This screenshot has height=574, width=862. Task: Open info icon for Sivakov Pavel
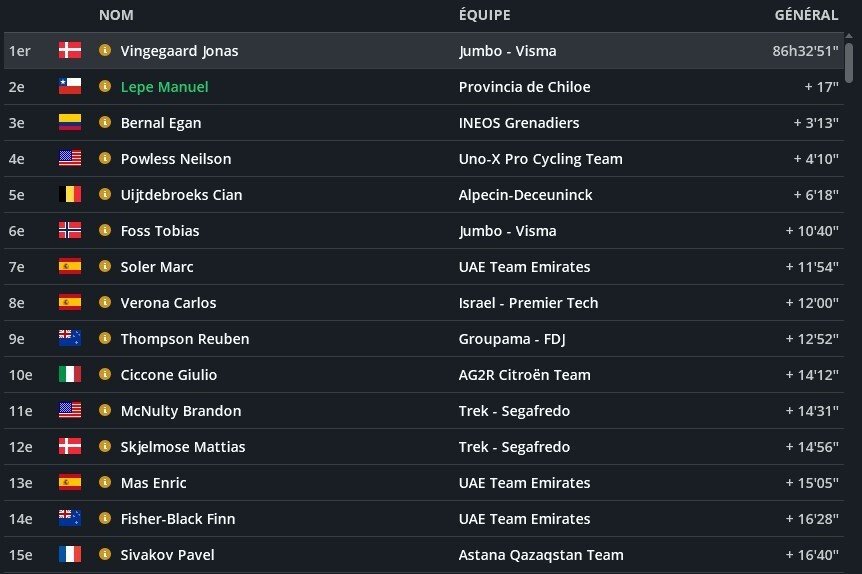point(105,555)
